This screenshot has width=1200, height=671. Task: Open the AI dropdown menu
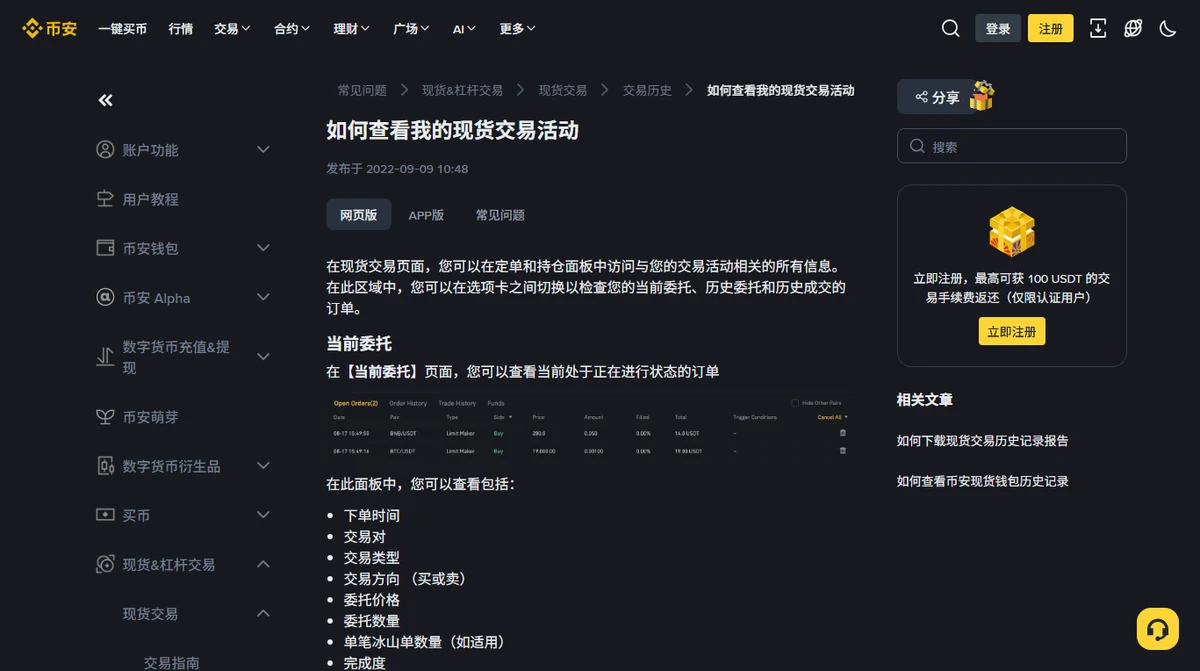(x=464, y=29)
